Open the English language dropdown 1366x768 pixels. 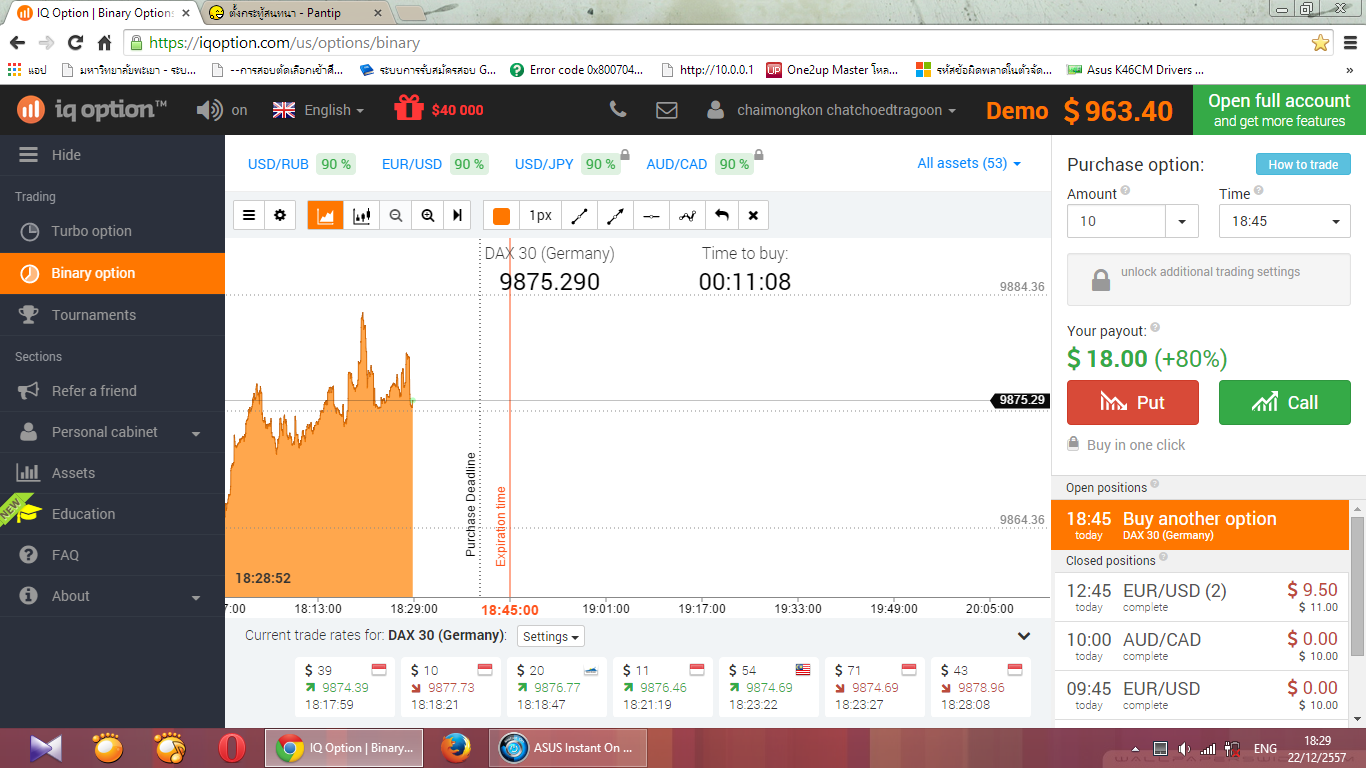tap(318, 110)
